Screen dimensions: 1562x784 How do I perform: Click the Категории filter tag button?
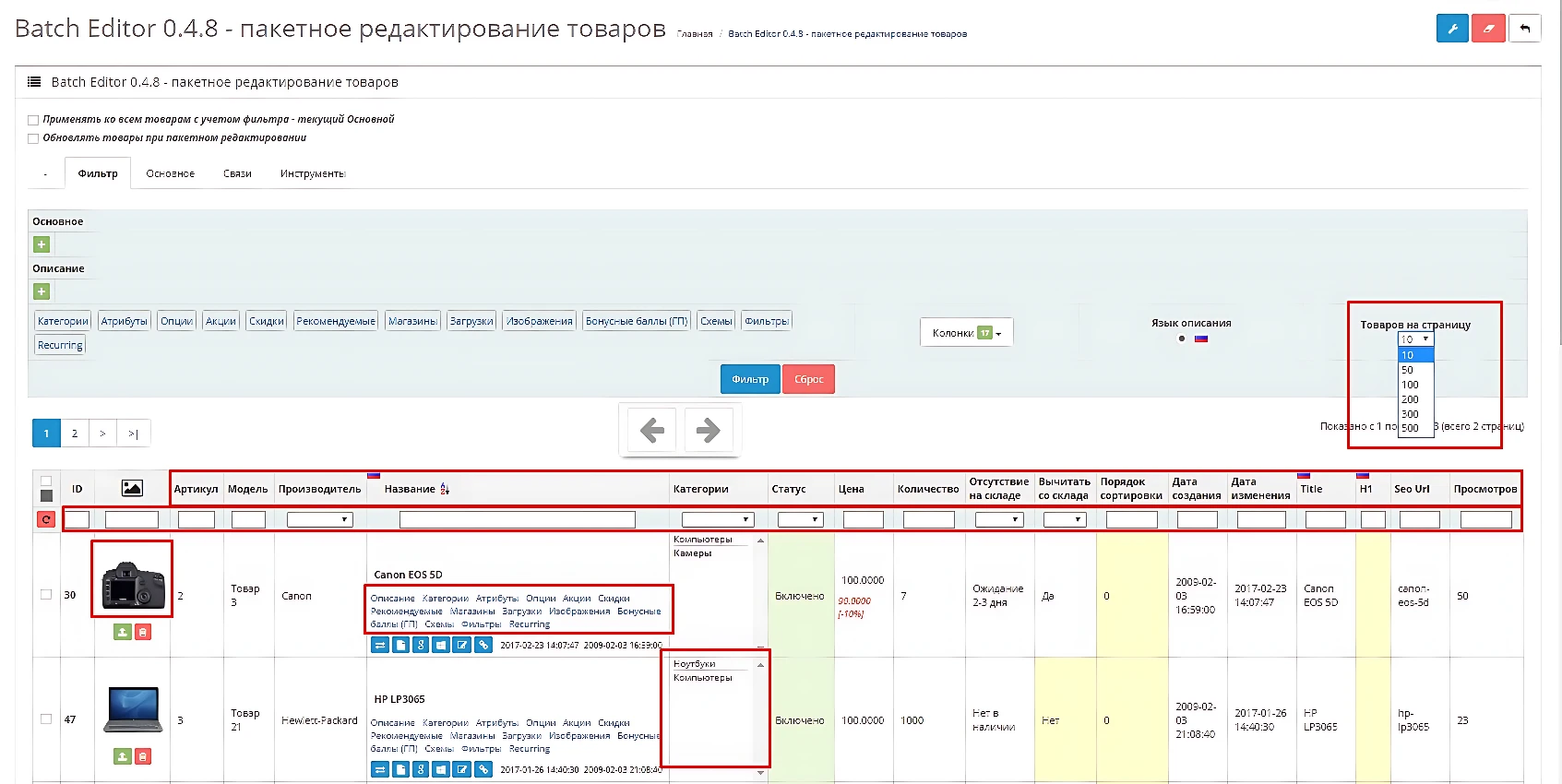click(x=63, y=321)
